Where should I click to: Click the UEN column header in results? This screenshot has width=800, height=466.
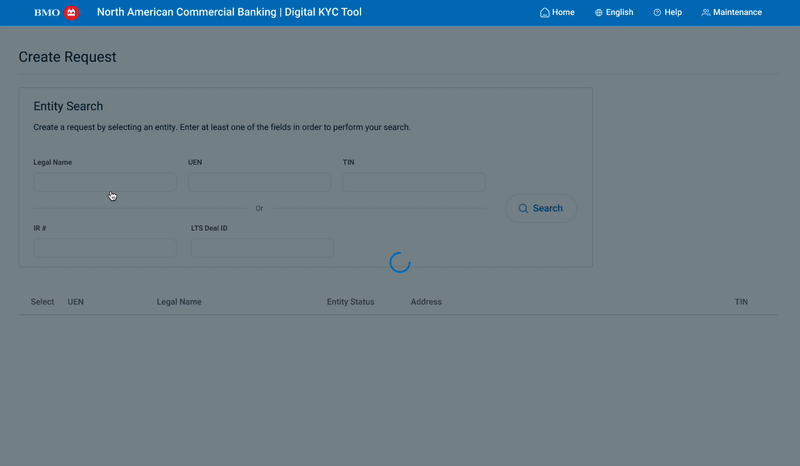pos(76,302)
